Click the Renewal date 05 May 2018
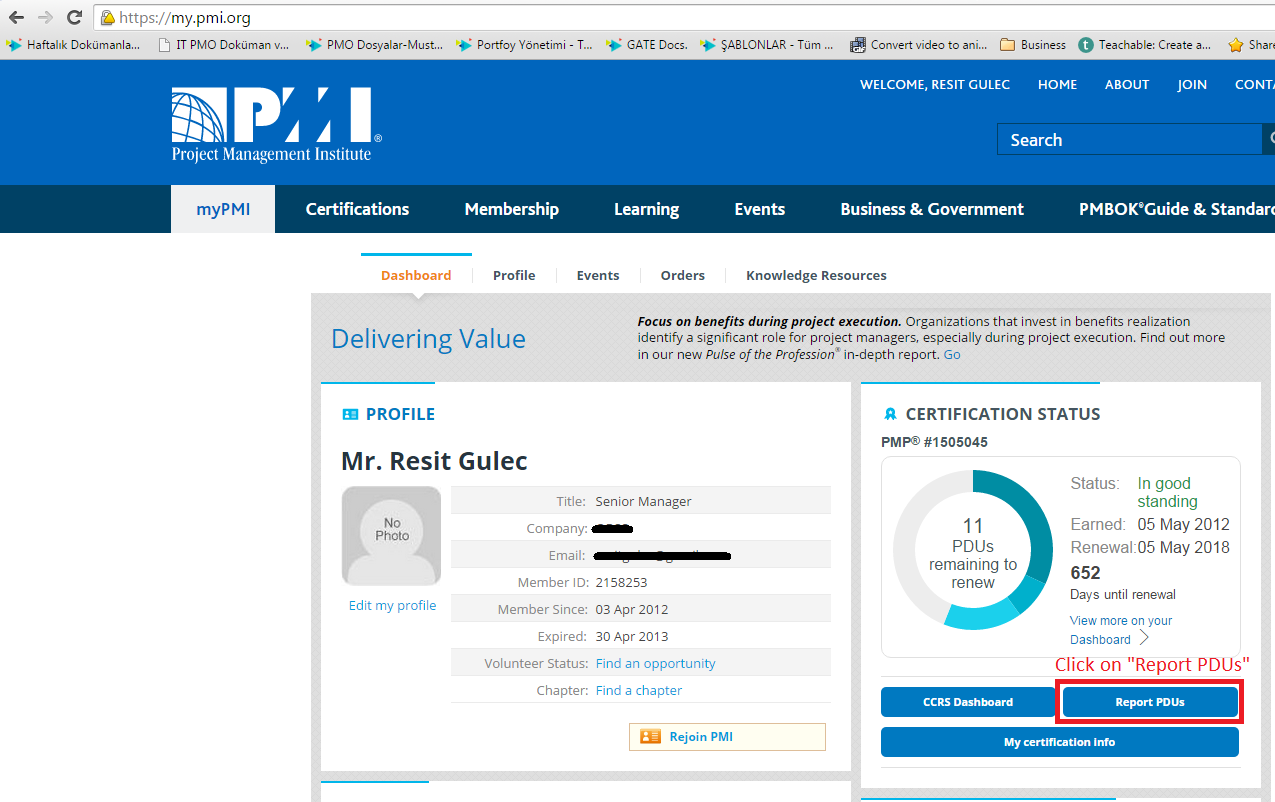Image resolution: width=1275 pixels, height=802 pixels. [x=1184, y=547]
